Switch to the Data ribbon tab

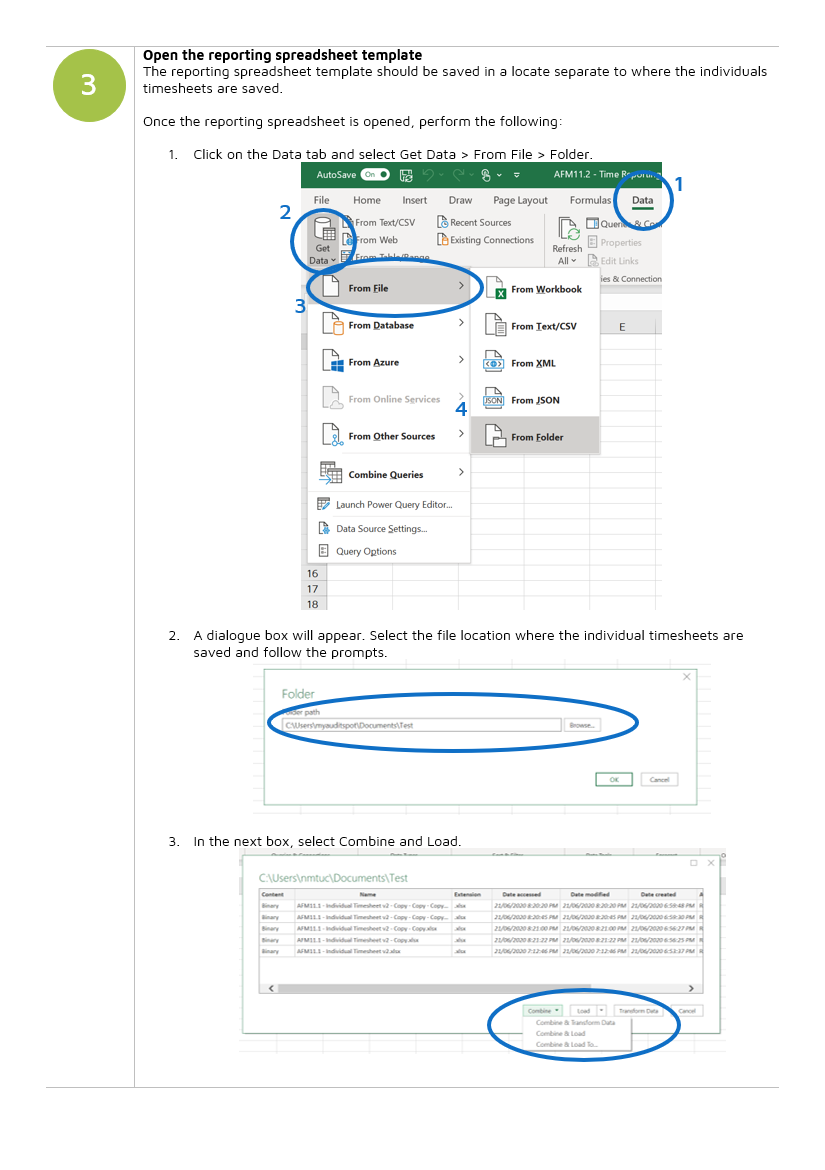coord(641,200)
